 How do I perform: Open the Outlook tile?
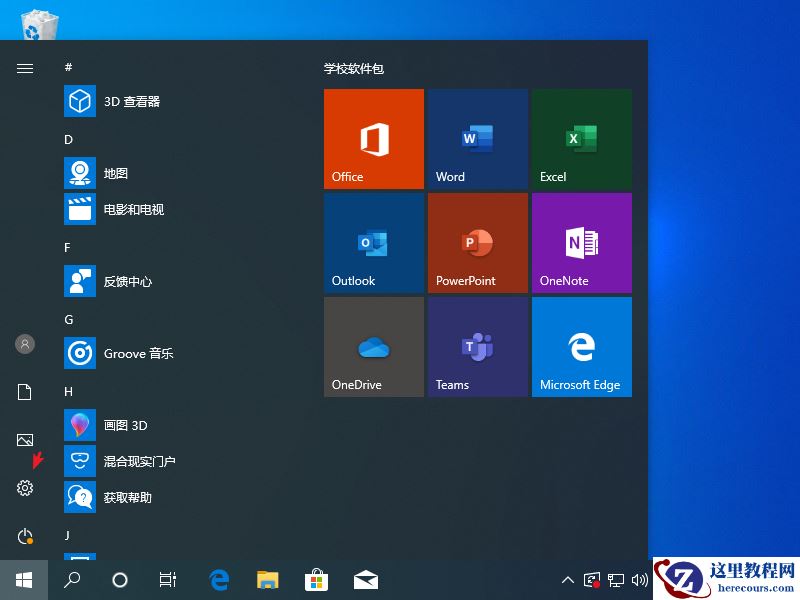tap(373, 242)
